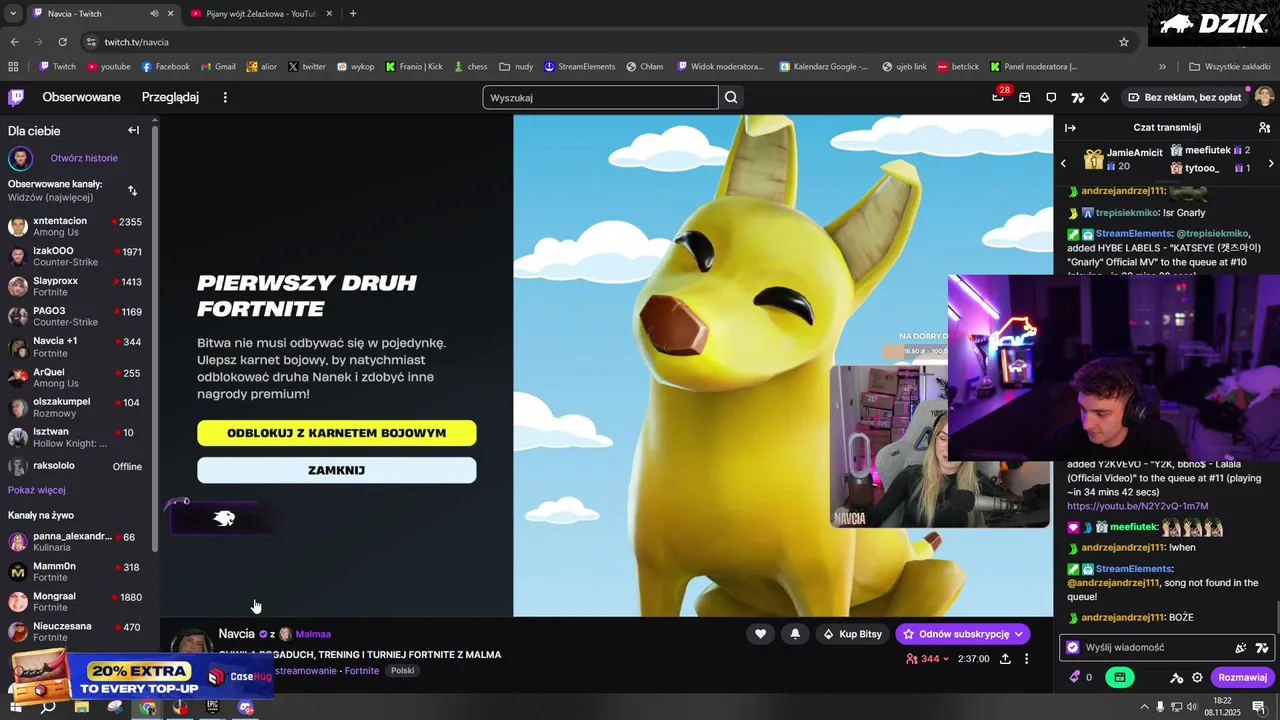The width and height of the screenshot is (1280, 720).
Task: Bookmark this page with the star
Action: (x=1124, y=42)
